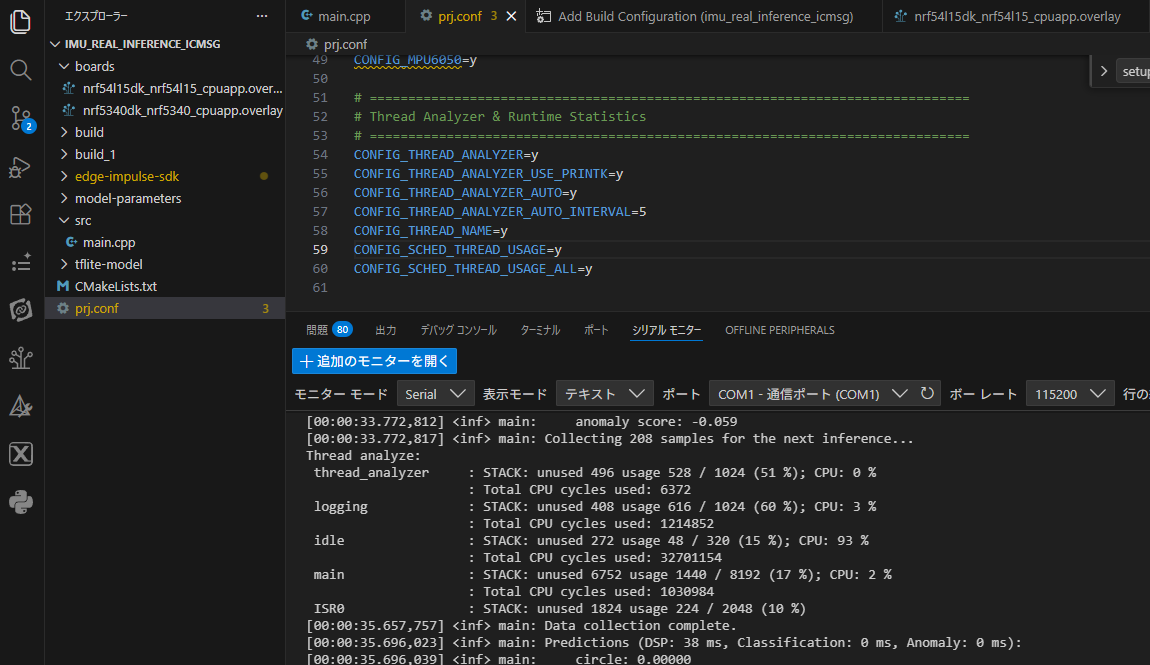Collapse the boards folder
The width and height of the screenshot is (1150, 665).
click(x=94, y=66)
